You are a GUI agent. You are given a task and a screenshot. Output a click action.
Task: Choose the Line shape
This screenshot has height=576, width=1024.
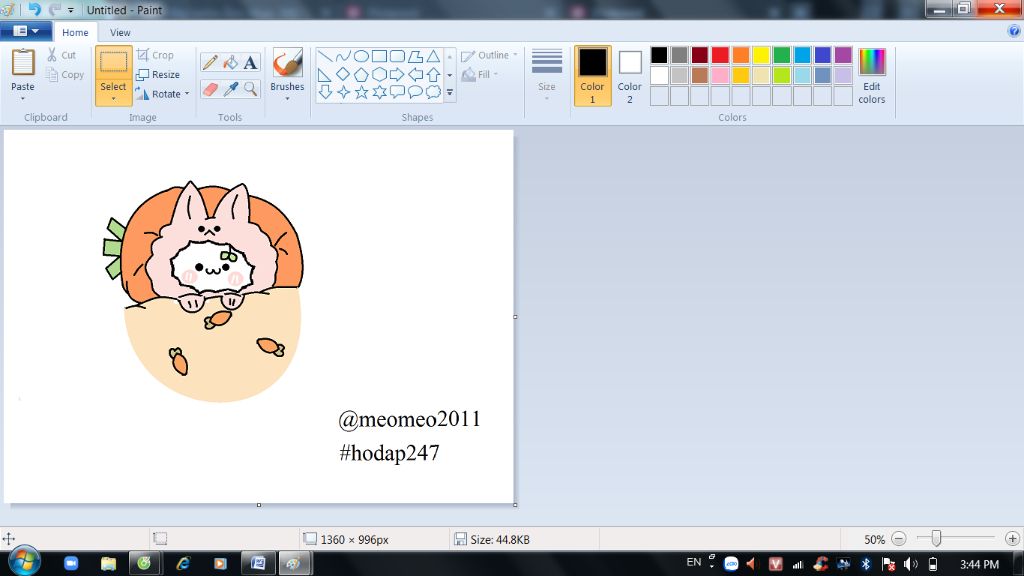coord(325,56)
